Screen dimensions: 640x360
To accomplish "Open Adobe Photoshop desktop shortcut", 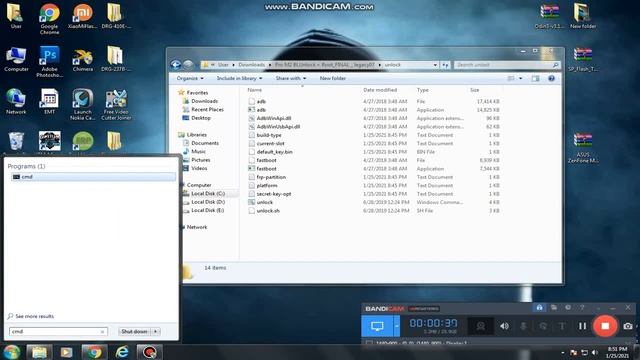I will [x=49, y=61].
